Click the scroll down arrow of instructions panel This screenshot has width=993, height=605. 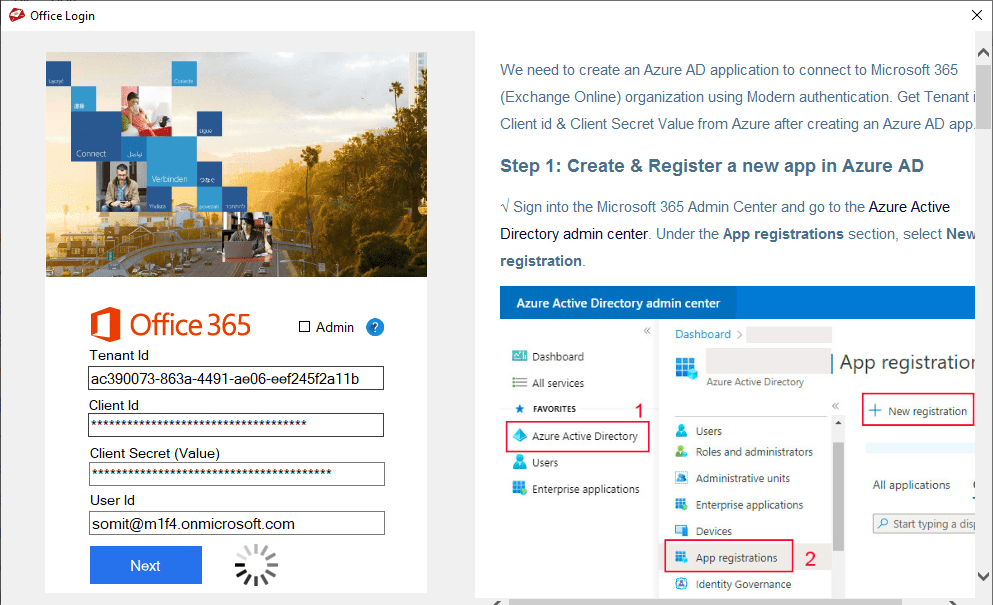click(x=983, y=576)
